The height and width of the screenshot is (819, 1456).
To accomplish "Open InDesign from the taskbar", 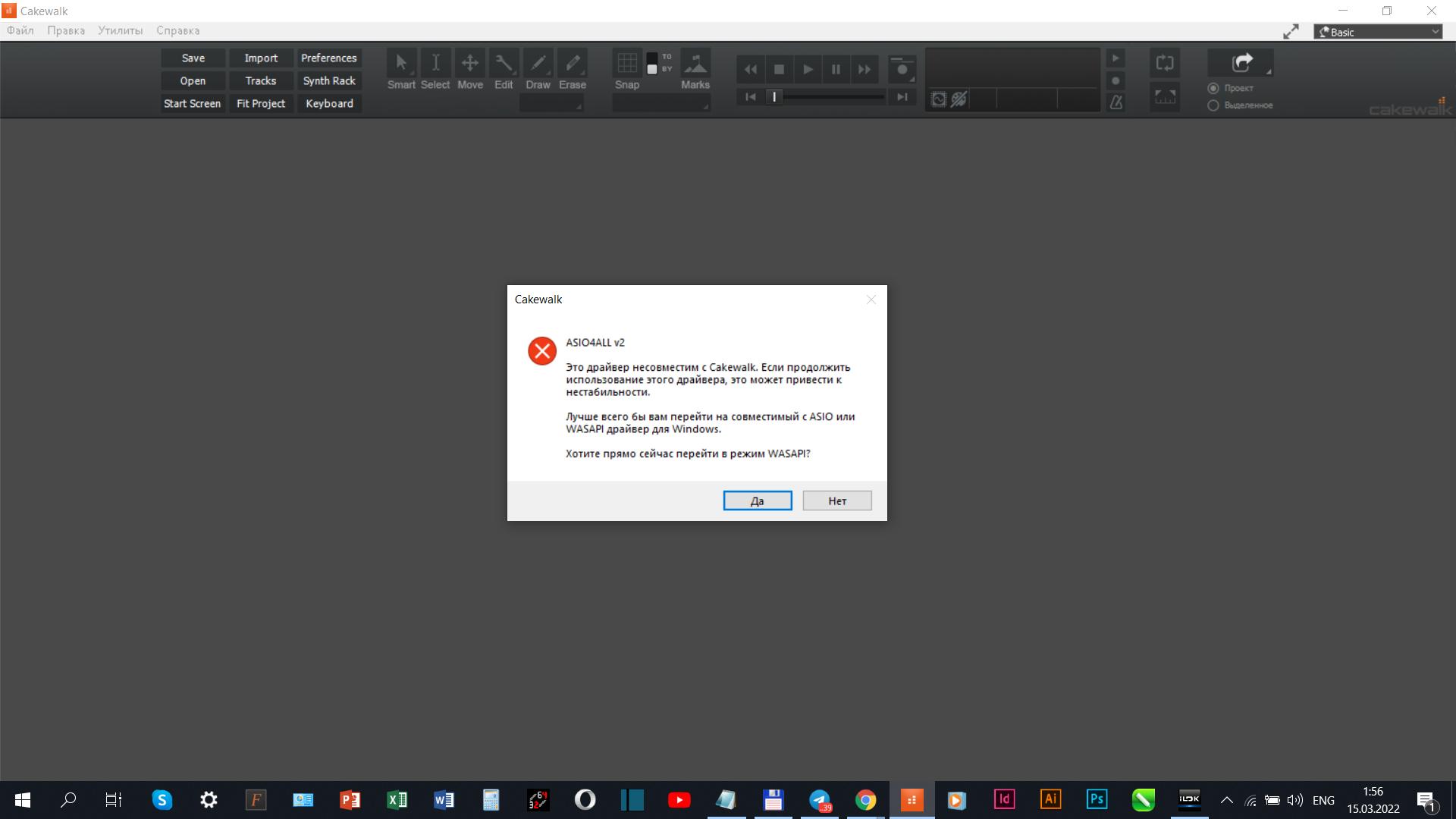I will [x=1004, y=799].
